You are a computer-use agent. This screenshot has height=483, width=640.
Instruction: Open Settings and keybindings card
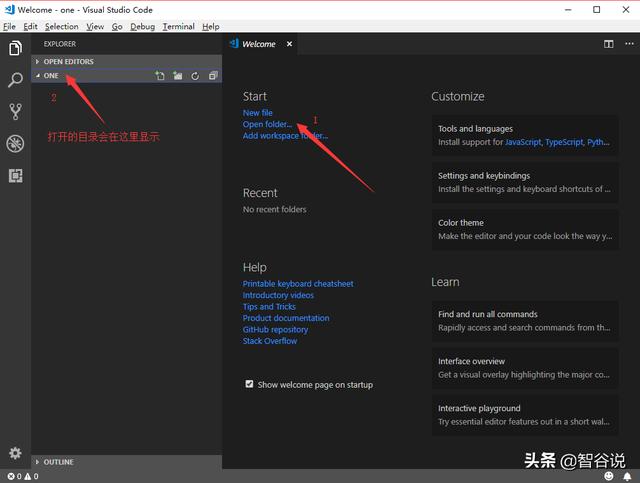click(525, 182)
